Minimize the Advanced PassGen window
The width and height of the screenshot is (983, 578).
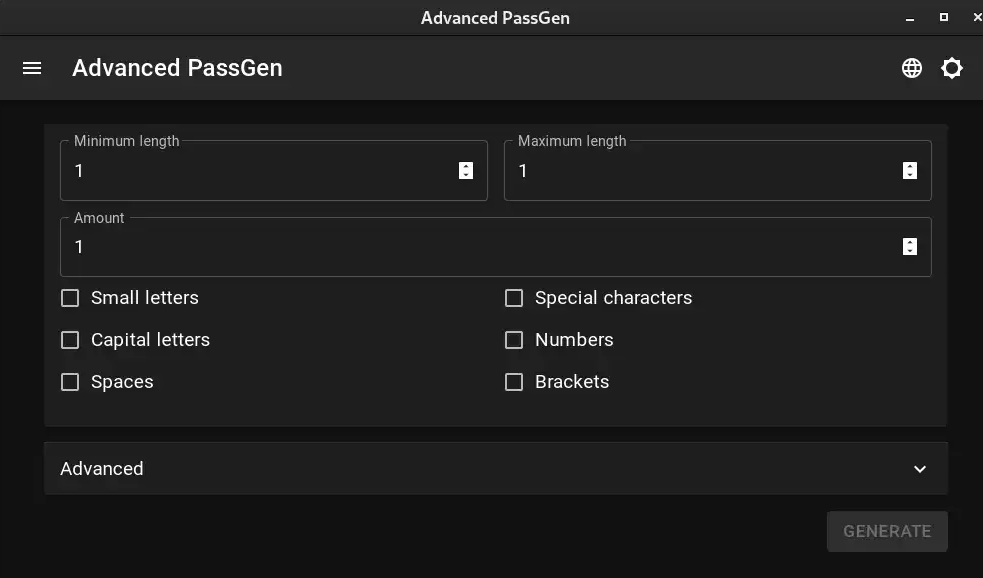(910, 19)
